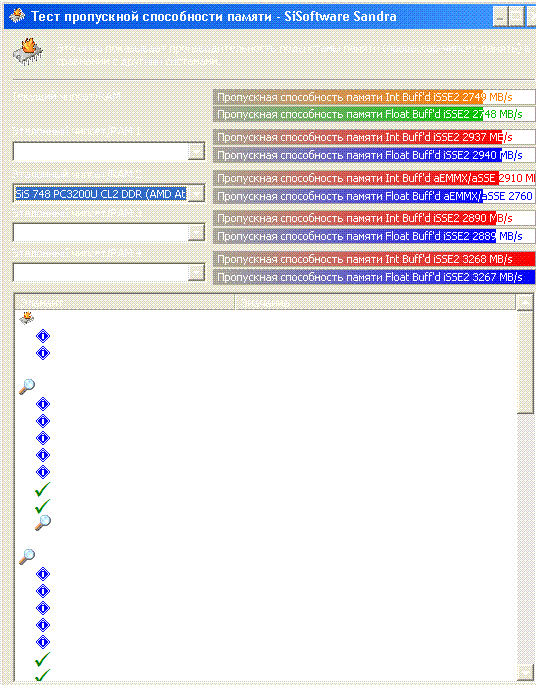Click the scroll up arrow of the results list

click(525, 302)
